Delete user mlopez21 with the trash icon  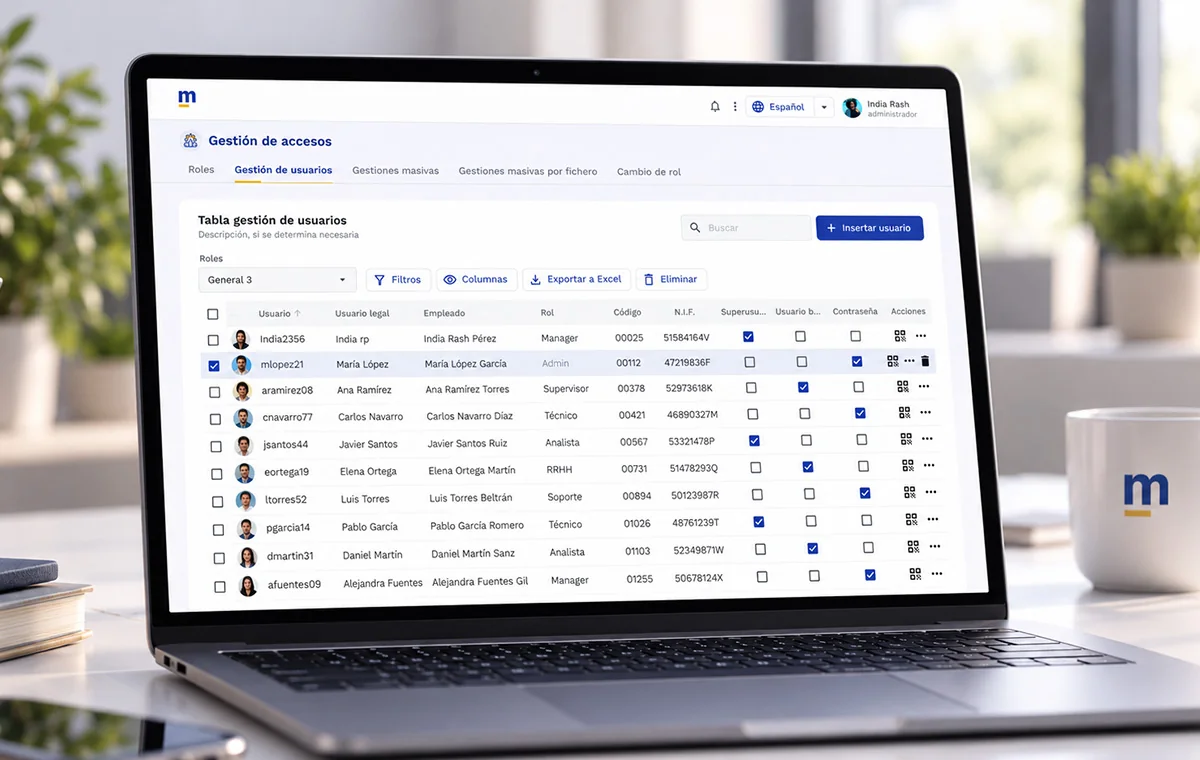pyautogui.click(x=925, y=361)
